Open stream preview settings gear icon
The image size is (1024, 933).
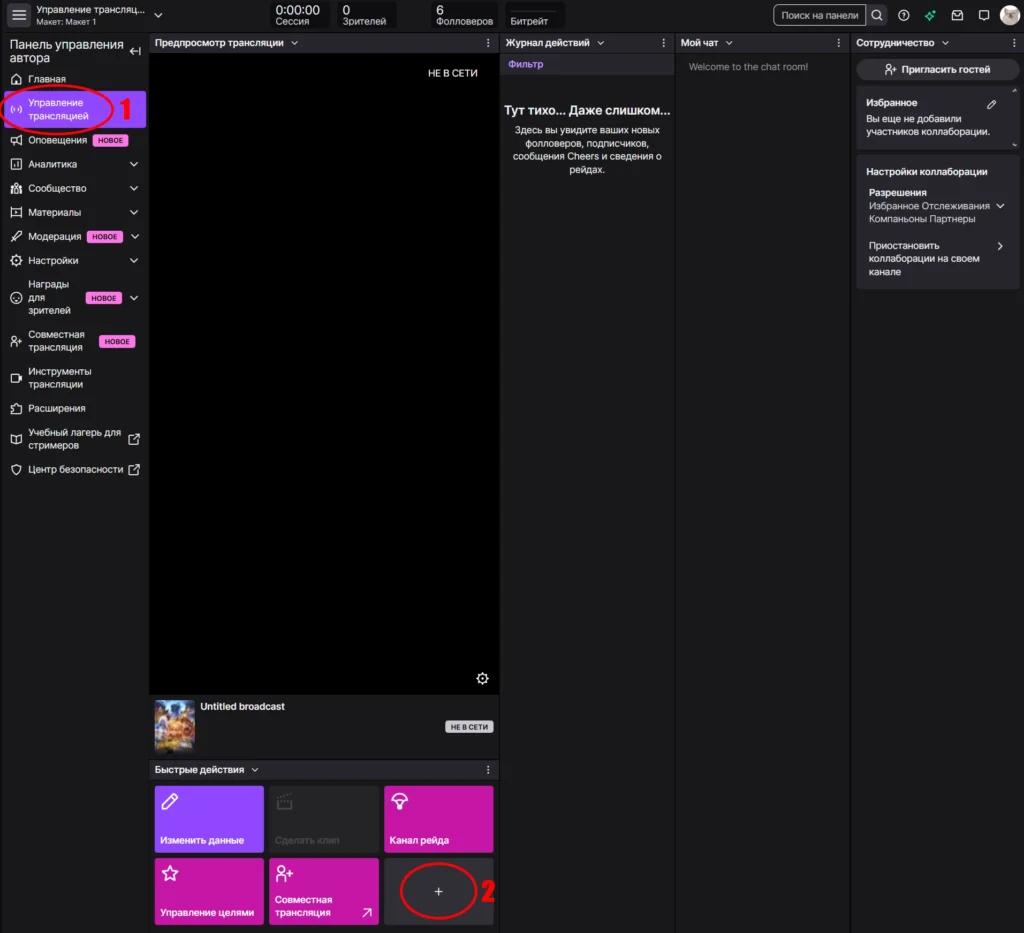click(482, 678)
